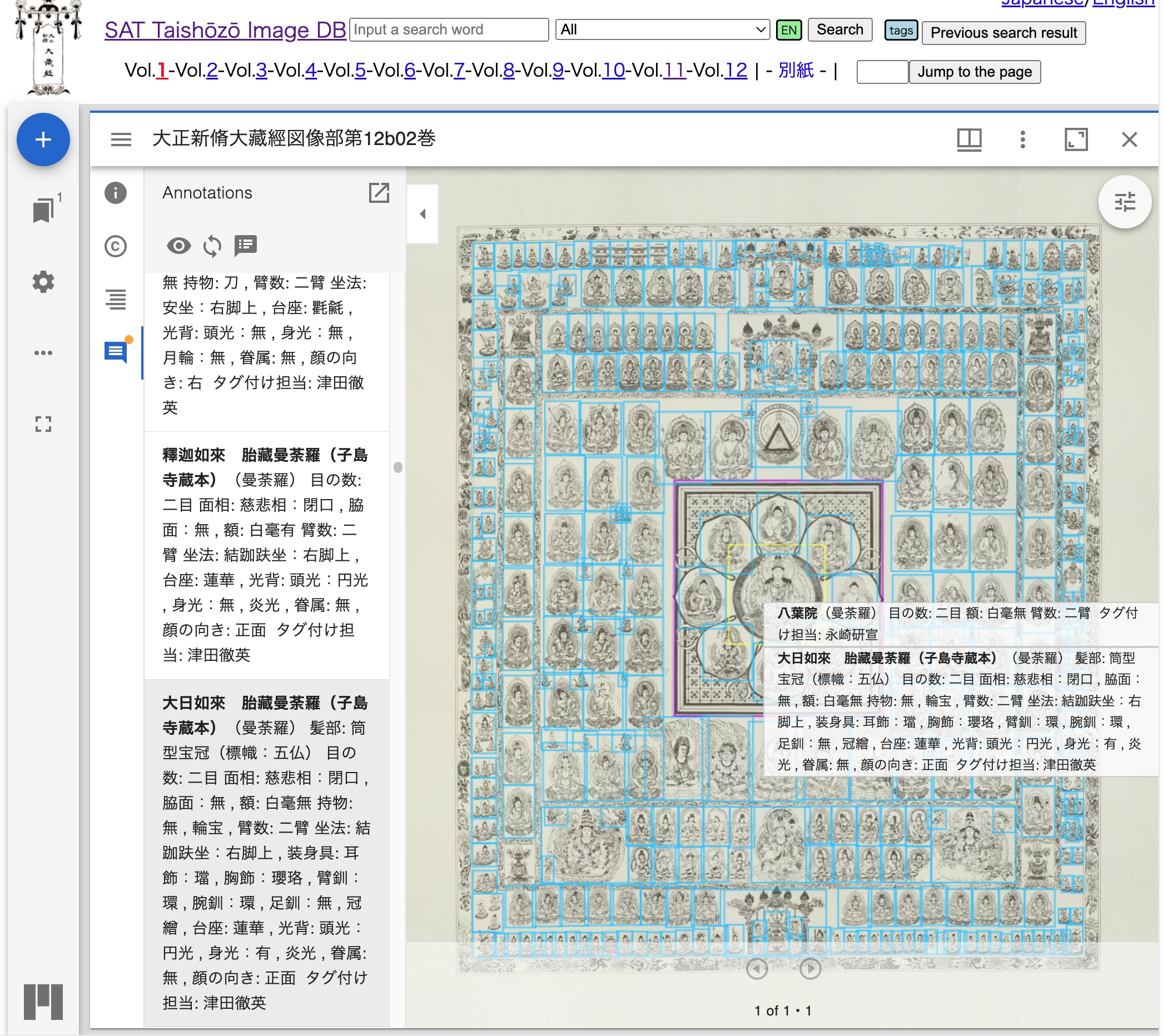Open rights and copyright panel icon
Image resolution: width=1163 pixels, height=1036 pixels.
pos(116,246)
